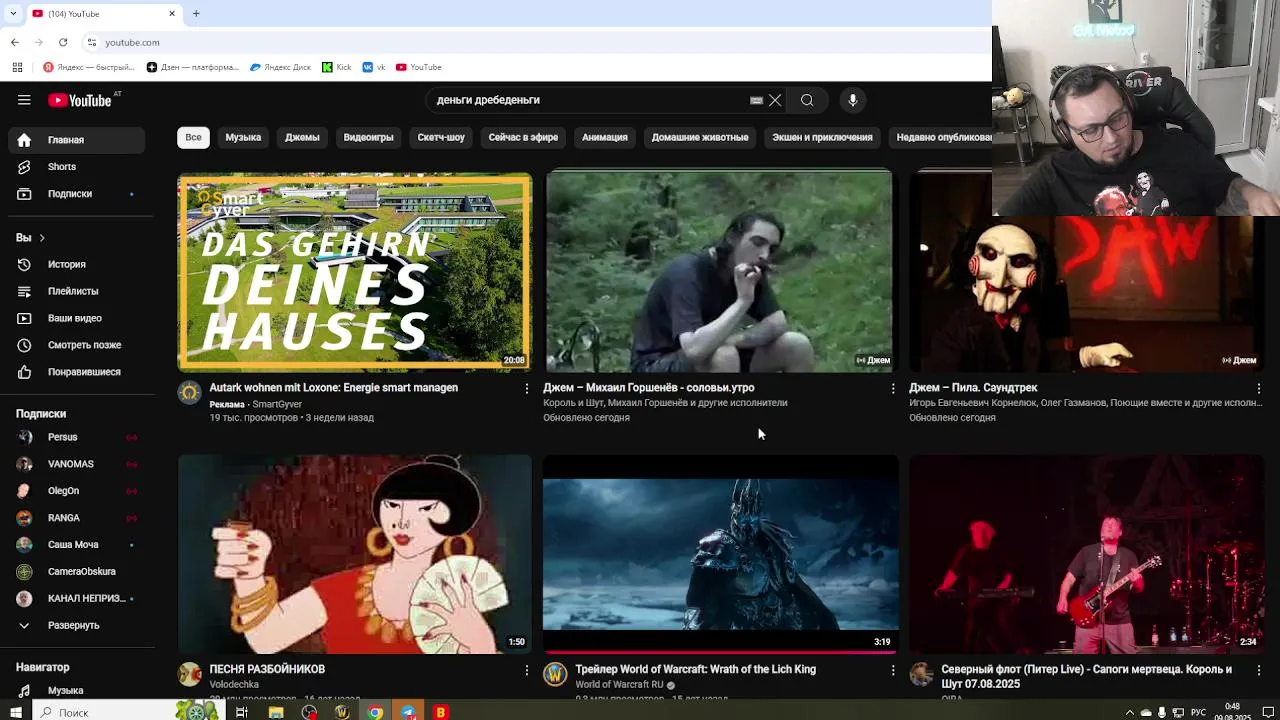The width and height of the screenshot is (1280, 720).
Task: Open options for Джем – Михаил Горшенёв mix
Action: pos(893,388)
